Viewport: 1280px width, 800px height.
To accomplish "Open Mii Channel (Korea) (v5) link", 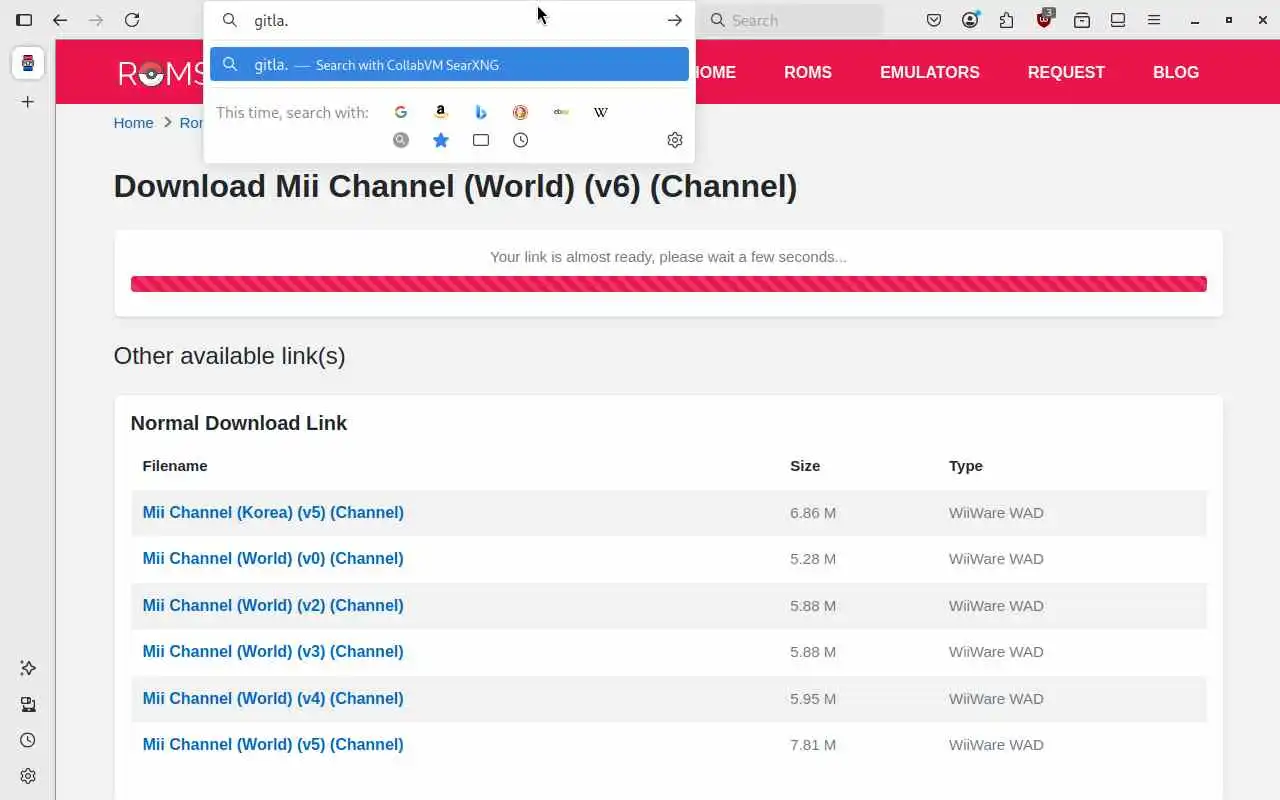I will click(273, 512).
